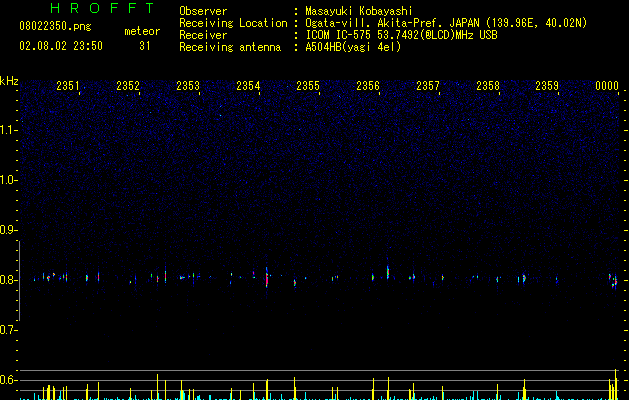Click the 2353 time marker

click(188, 85)
